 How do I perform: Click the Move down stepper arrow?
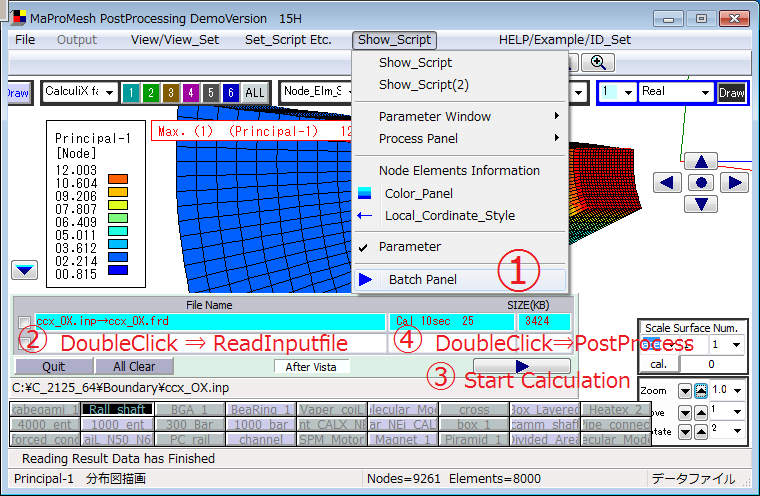point(685,413)
